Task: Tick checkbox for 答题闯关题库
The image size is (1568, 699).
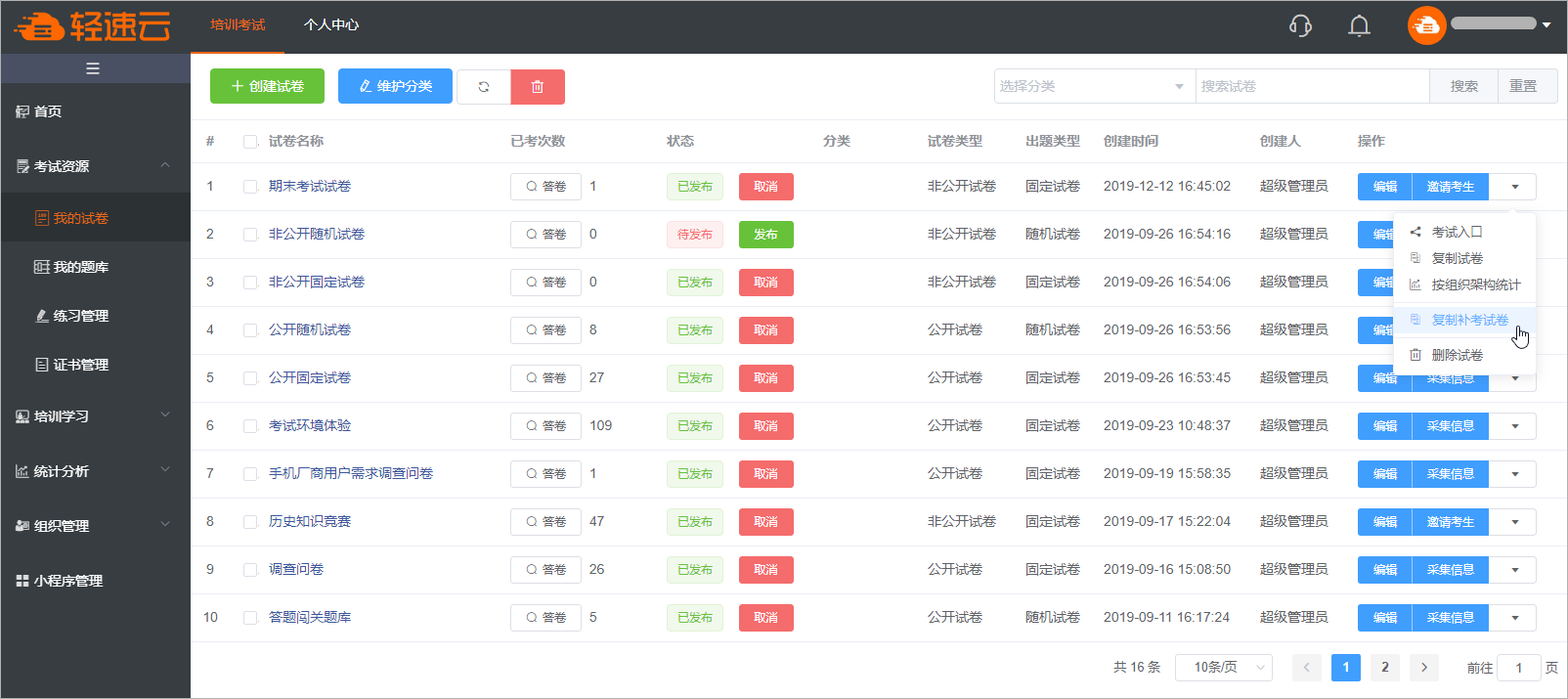Action: [250, 618]
